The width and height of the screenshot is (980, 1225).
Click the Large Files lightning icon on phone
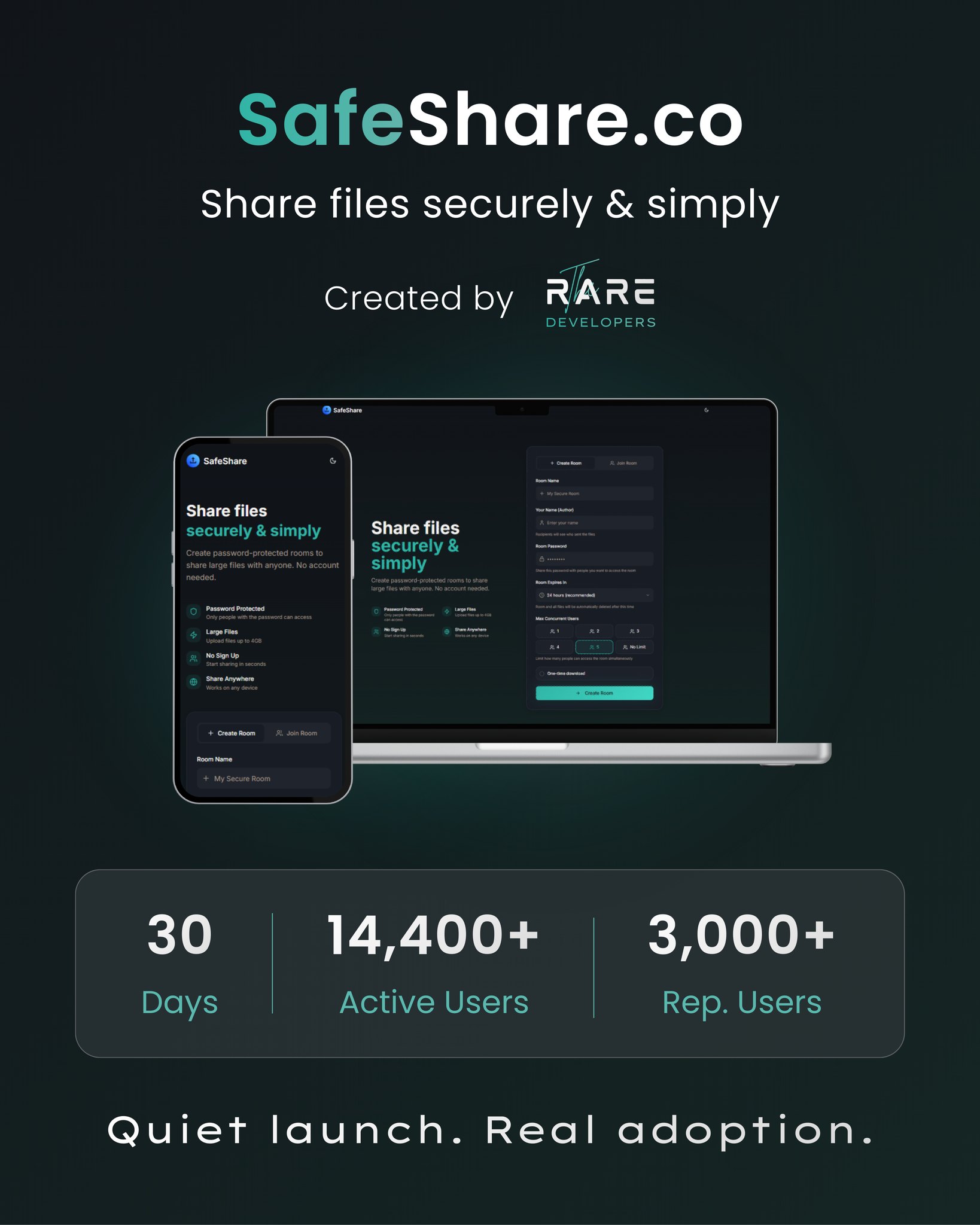(193, 635)
